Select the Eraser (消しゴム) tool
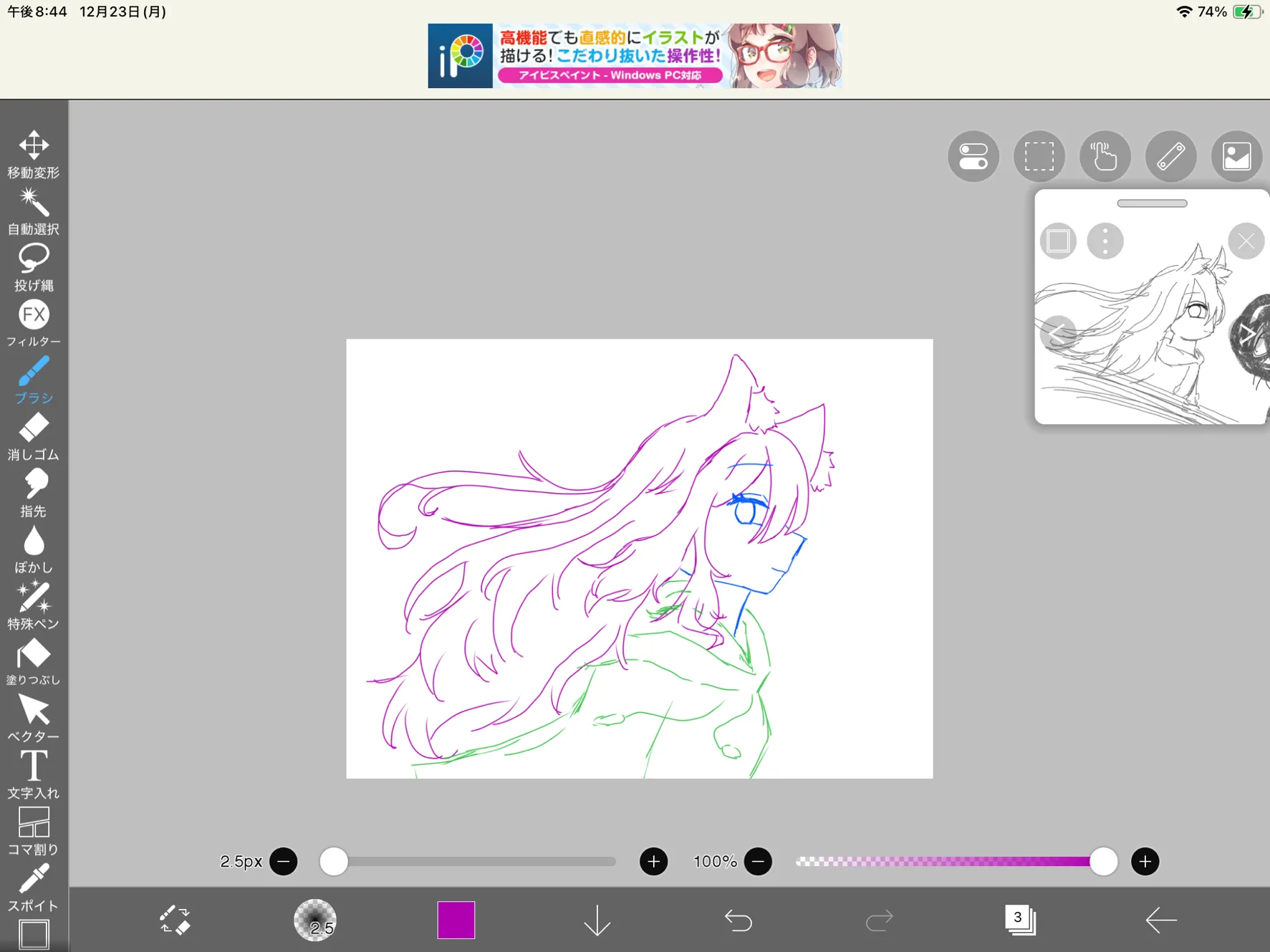Viewport: 1270px width, 952px height. 34,436
